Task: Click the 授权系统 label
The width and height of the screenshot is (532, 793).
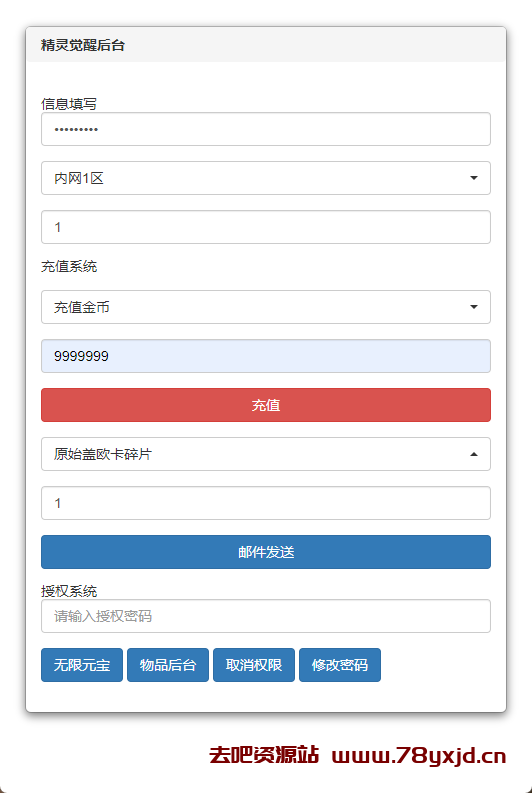Action: [x=69, y=591]
